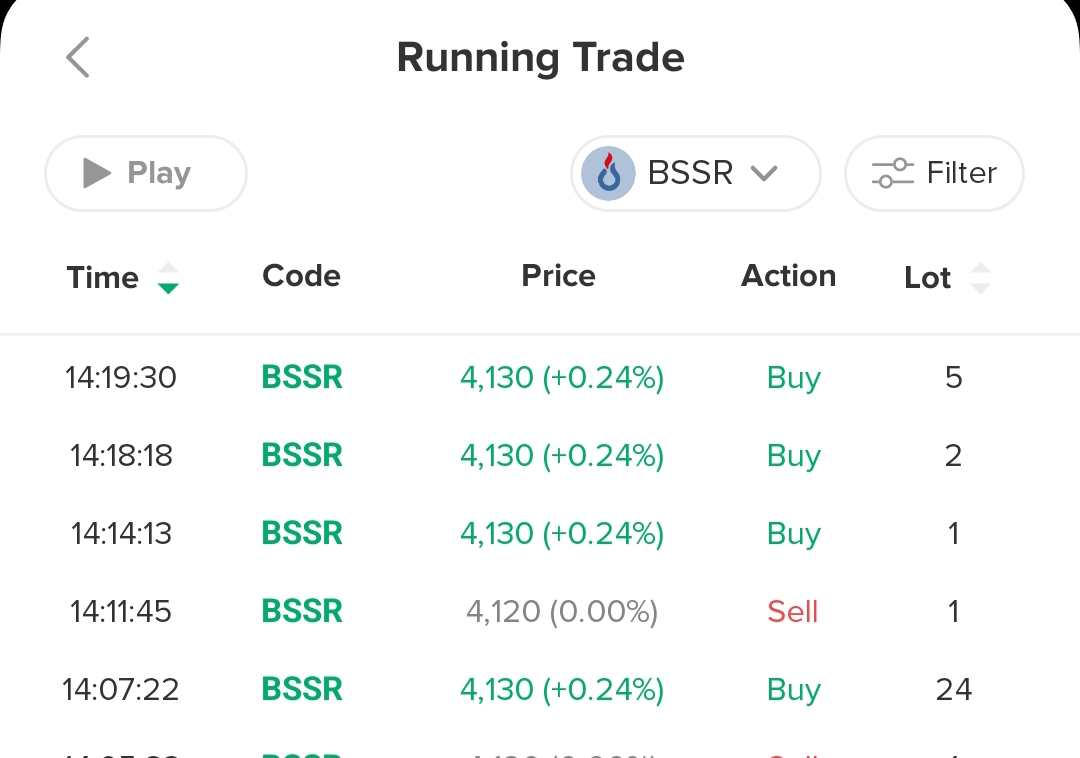The height and width of the screenshot is (758, 1080).
Task: Expand the chevron next to BSSR
Action: [765, 173]
